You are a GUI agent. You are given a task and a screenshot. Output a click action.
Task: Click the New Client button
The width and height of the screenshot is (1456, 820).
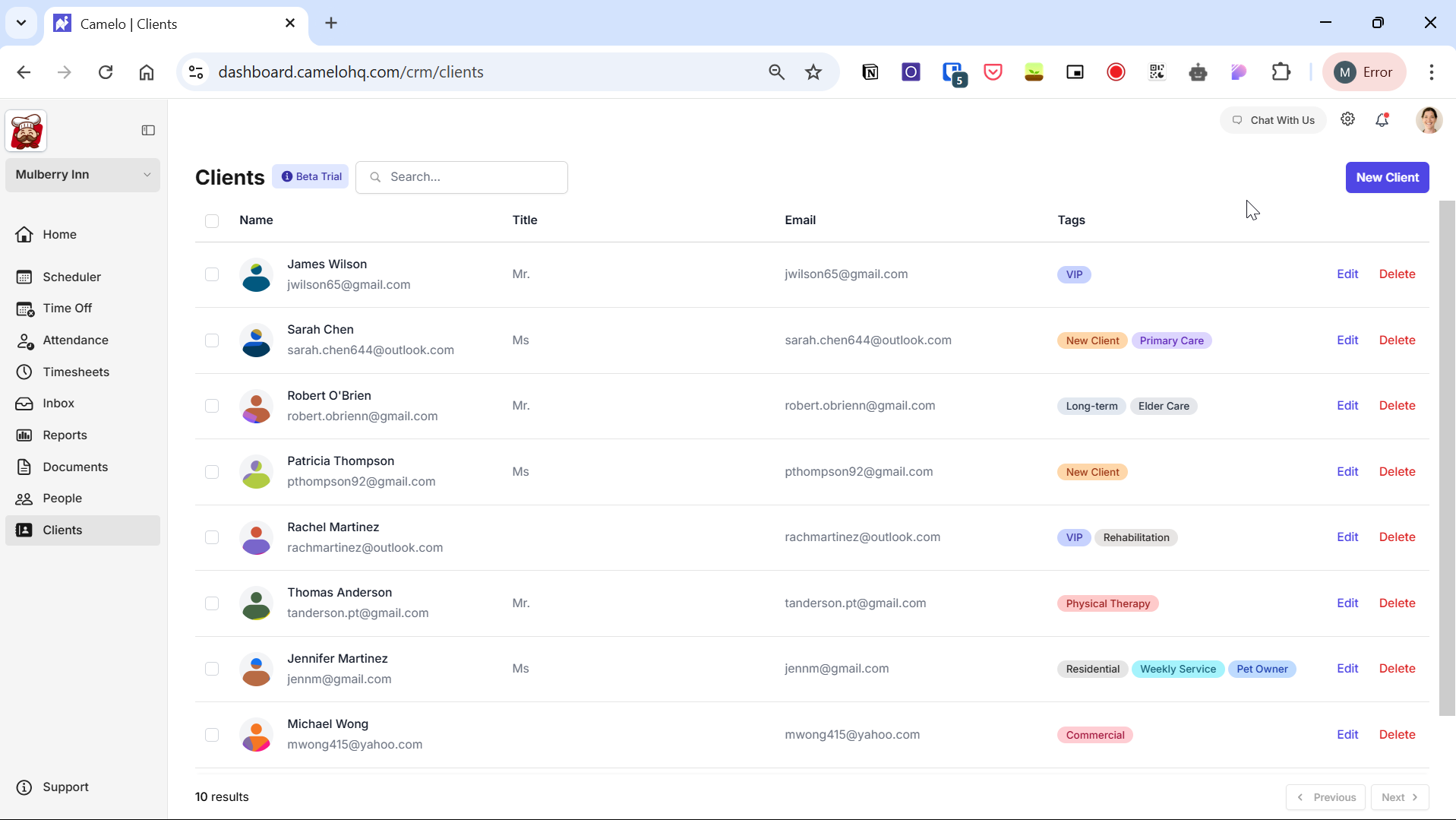(1387, 177)
